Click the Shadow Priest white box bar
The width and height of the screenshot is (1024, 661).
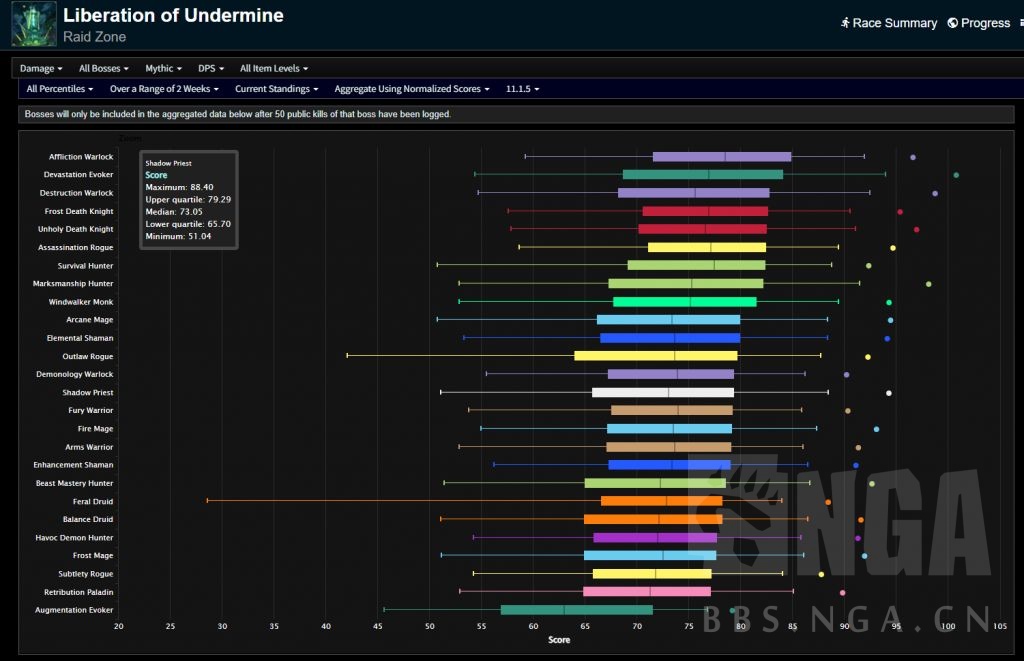662,393
